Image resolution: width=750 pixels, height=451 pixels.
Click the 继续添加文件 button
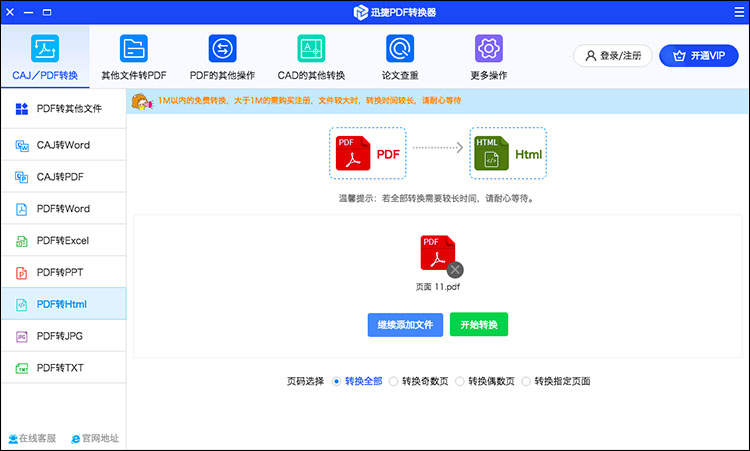405,325
